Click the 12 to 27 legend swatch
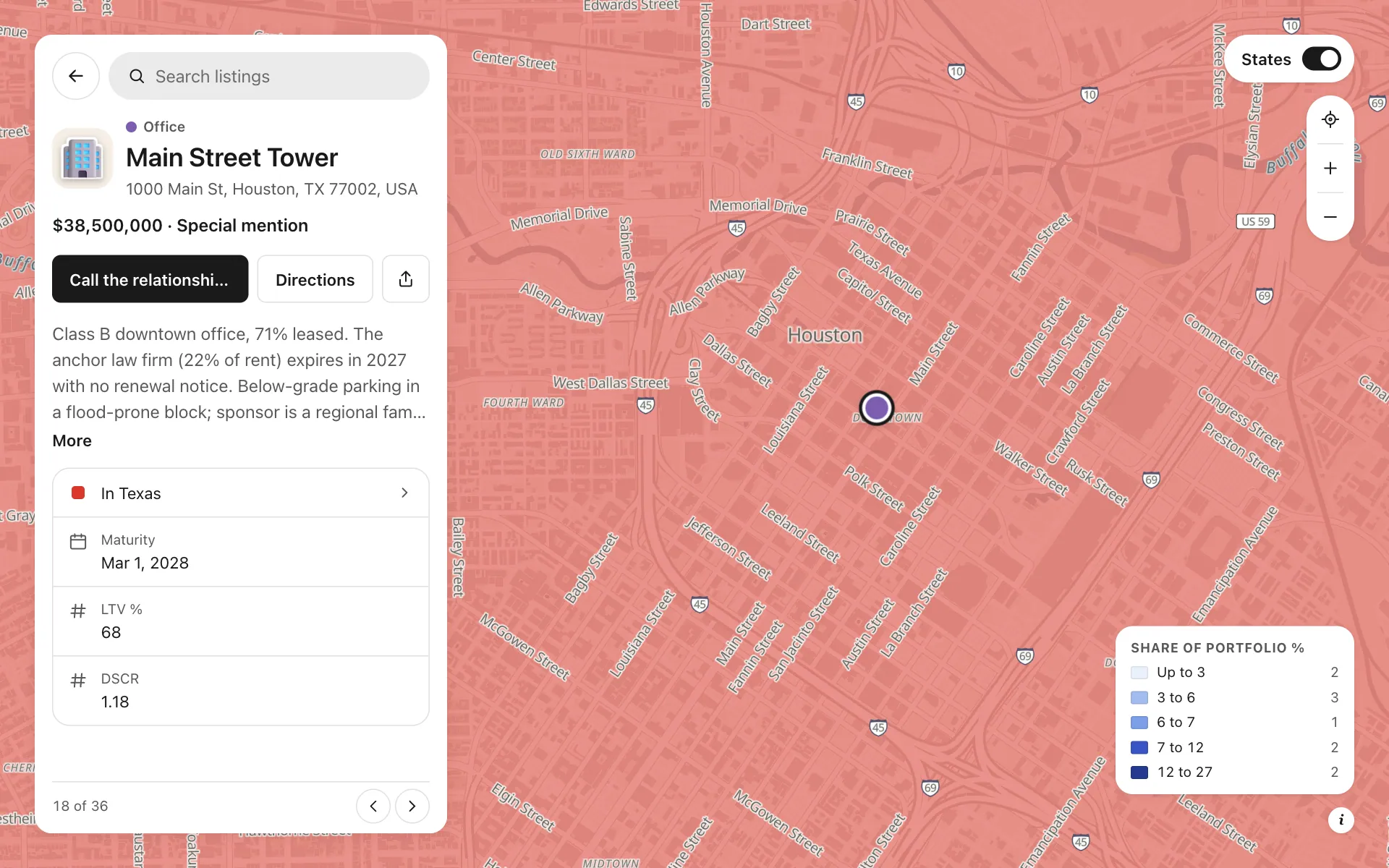 1139,773
